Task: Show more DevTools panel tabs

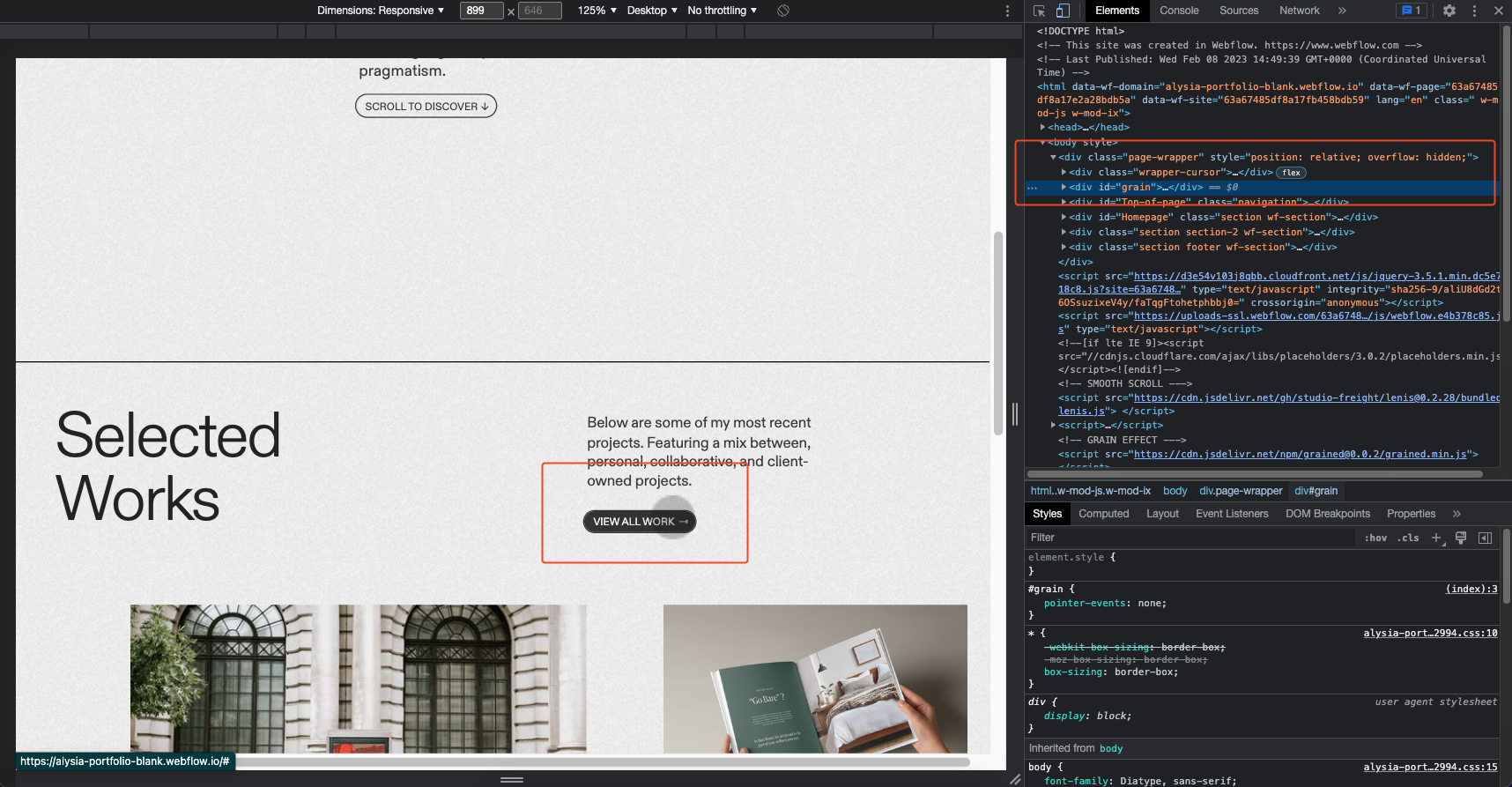Action: pos(1342,11)
